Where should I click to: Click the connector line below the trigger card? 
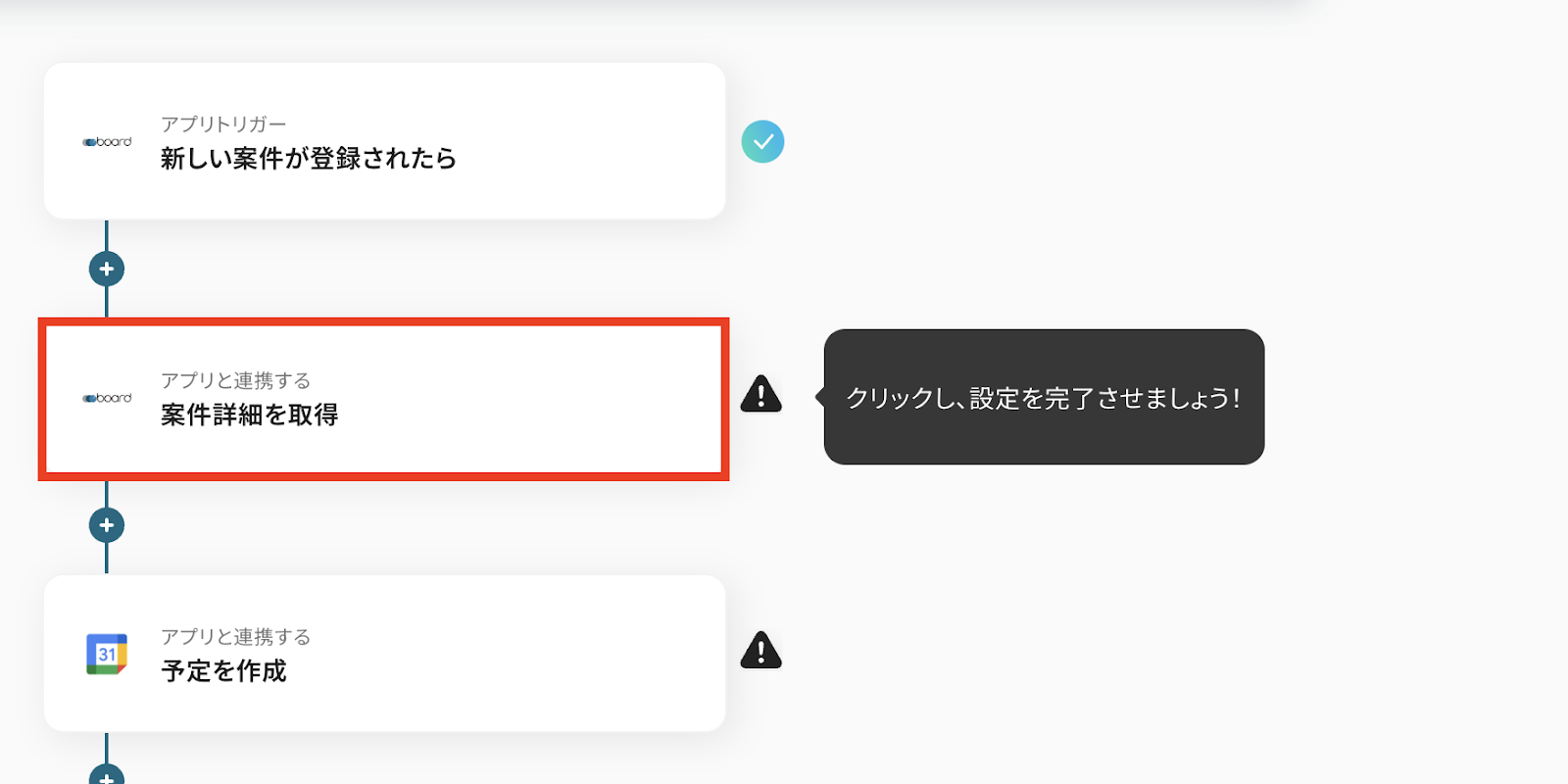click(x=107, y=235)
